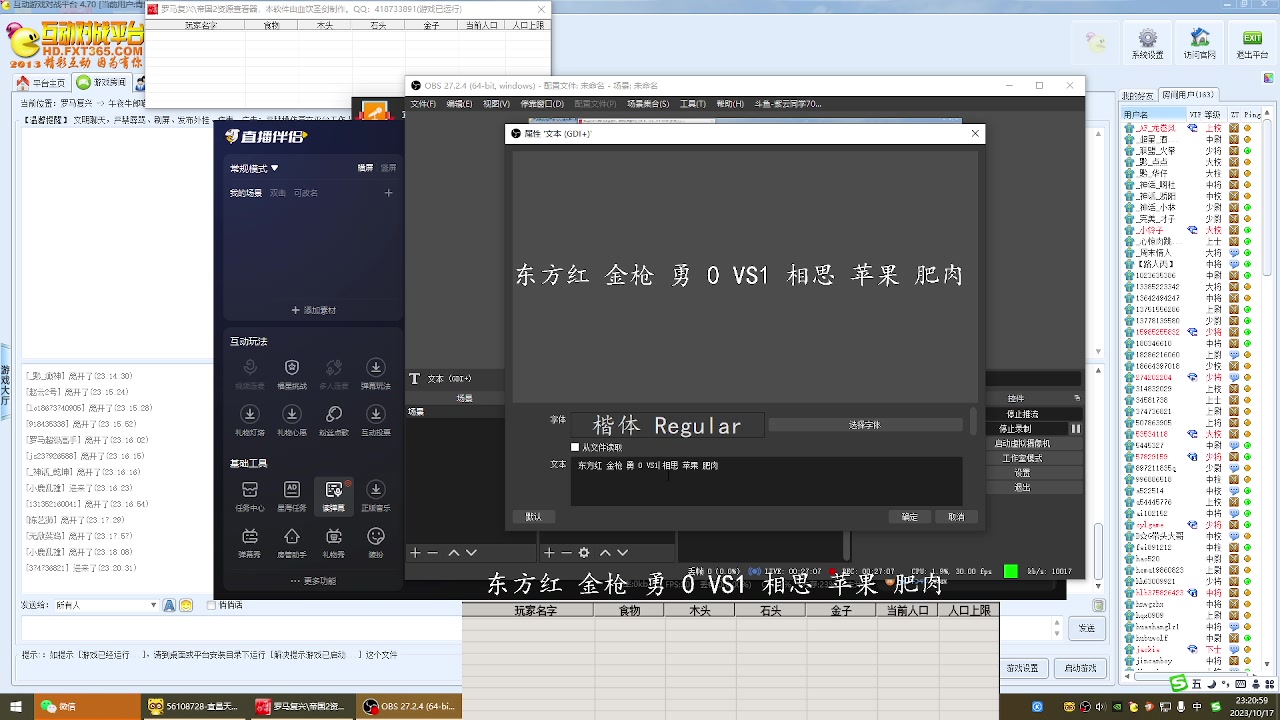Open source properties with the gear icon
This screenshot has height=720, width=1280.
click(x=585, y=552)
